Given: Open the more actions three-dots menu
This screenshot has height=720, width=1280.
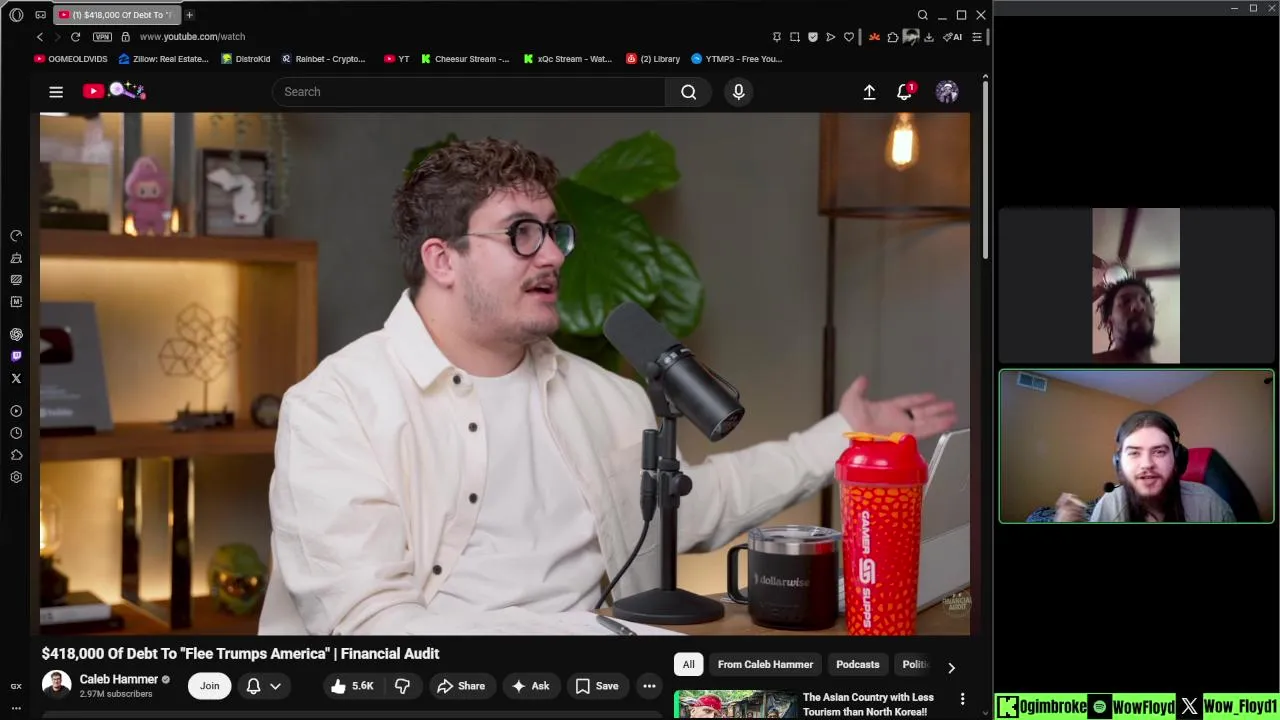Looking at the screenshot, I should [x=649, y=686].
